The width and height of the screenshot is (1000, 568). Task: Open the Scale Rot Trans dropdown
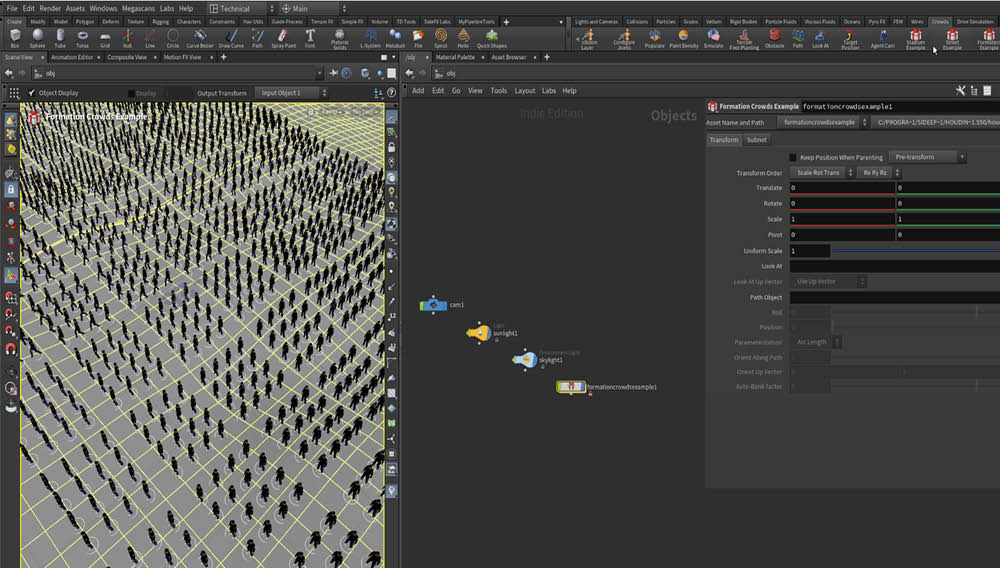coord(821,173)
